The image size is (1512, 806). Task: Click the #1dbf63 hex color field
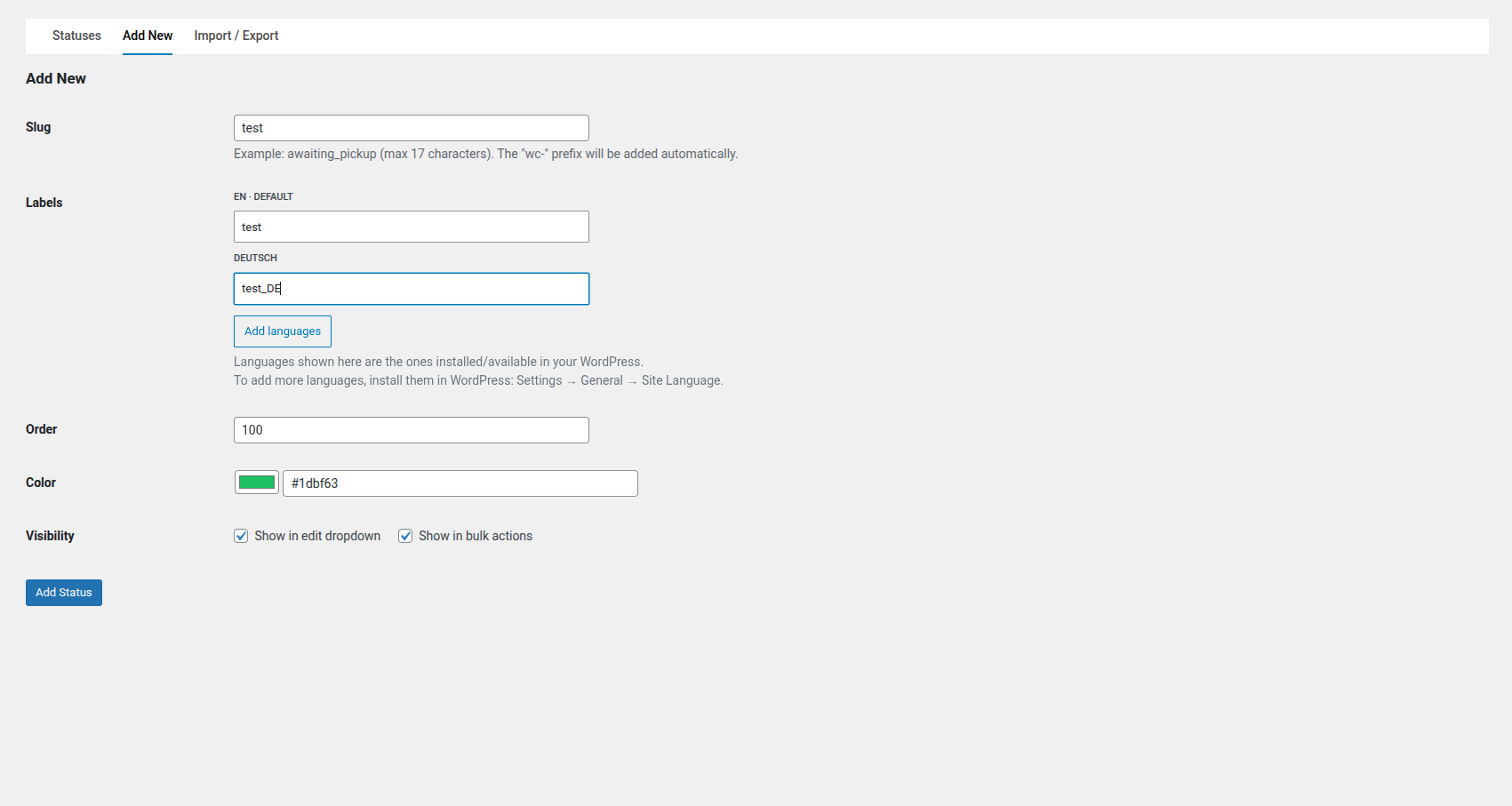460,483
